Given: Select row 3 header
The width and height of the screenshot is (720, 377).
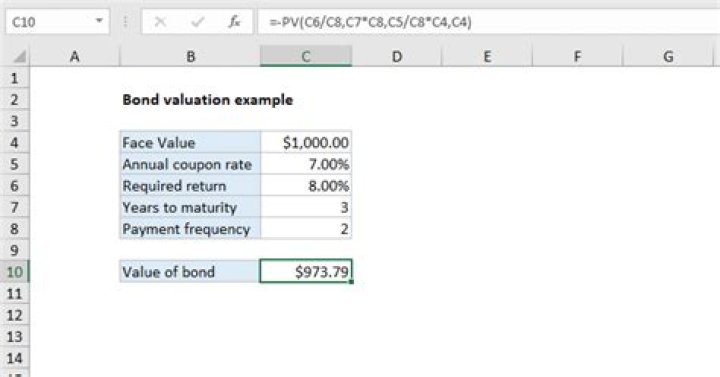Looking at the screenshot, I should [x=15, y=121].
